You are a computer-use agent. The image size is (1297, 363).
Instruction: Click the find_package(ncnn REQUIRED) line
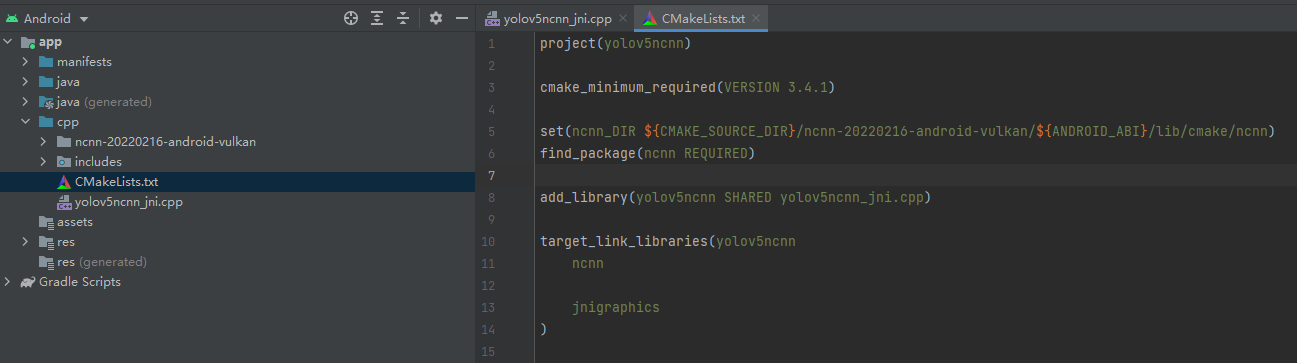pos(647,154)
